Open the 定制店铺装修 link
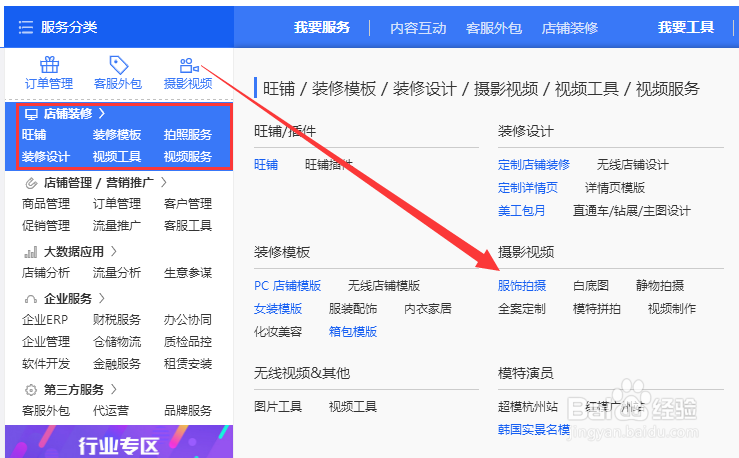This screenshot has height=458, width=739. click(x=534, y=165)
